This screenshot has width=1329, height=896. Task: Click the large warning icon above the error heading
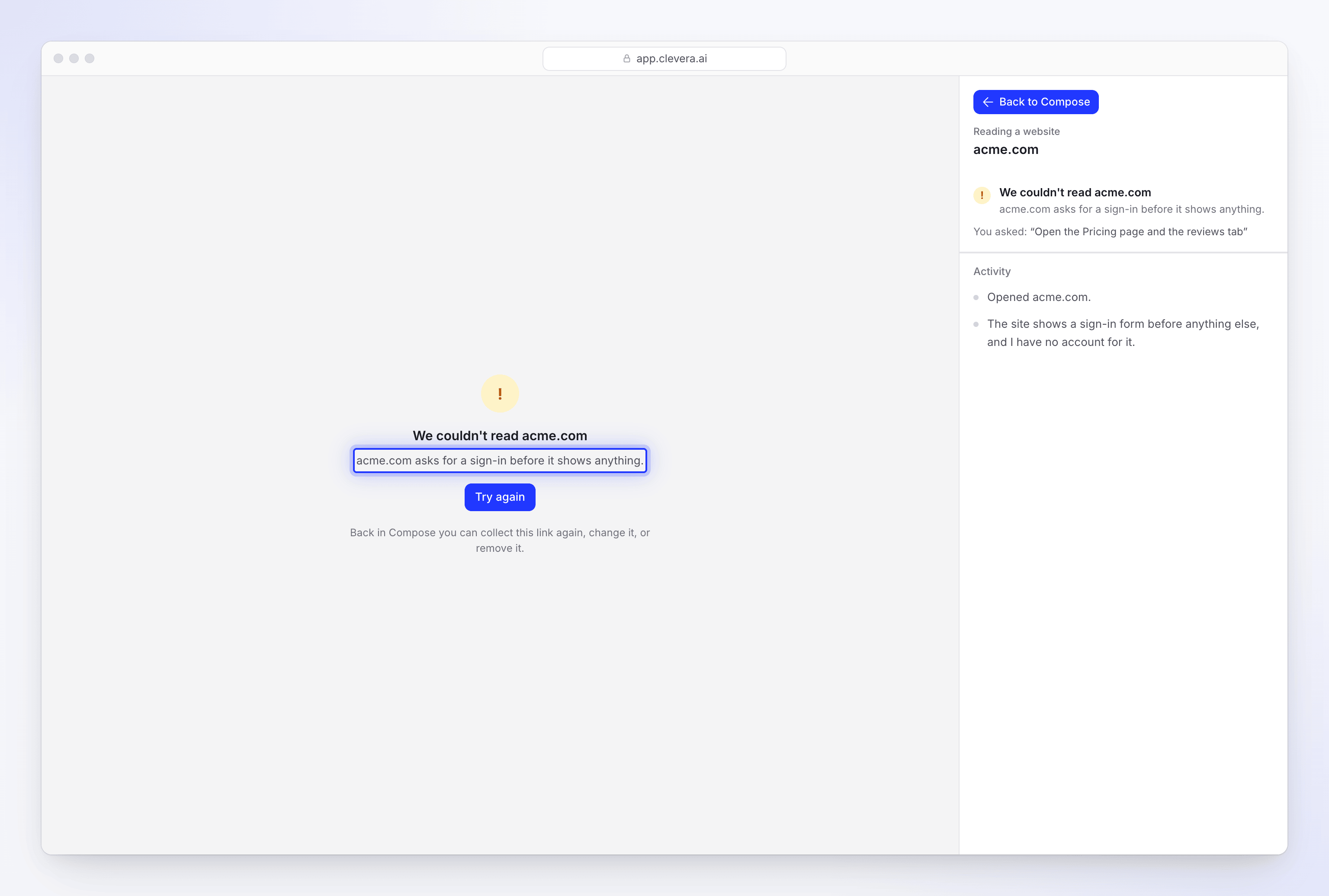pyautogui.click(x=500, y=394)
